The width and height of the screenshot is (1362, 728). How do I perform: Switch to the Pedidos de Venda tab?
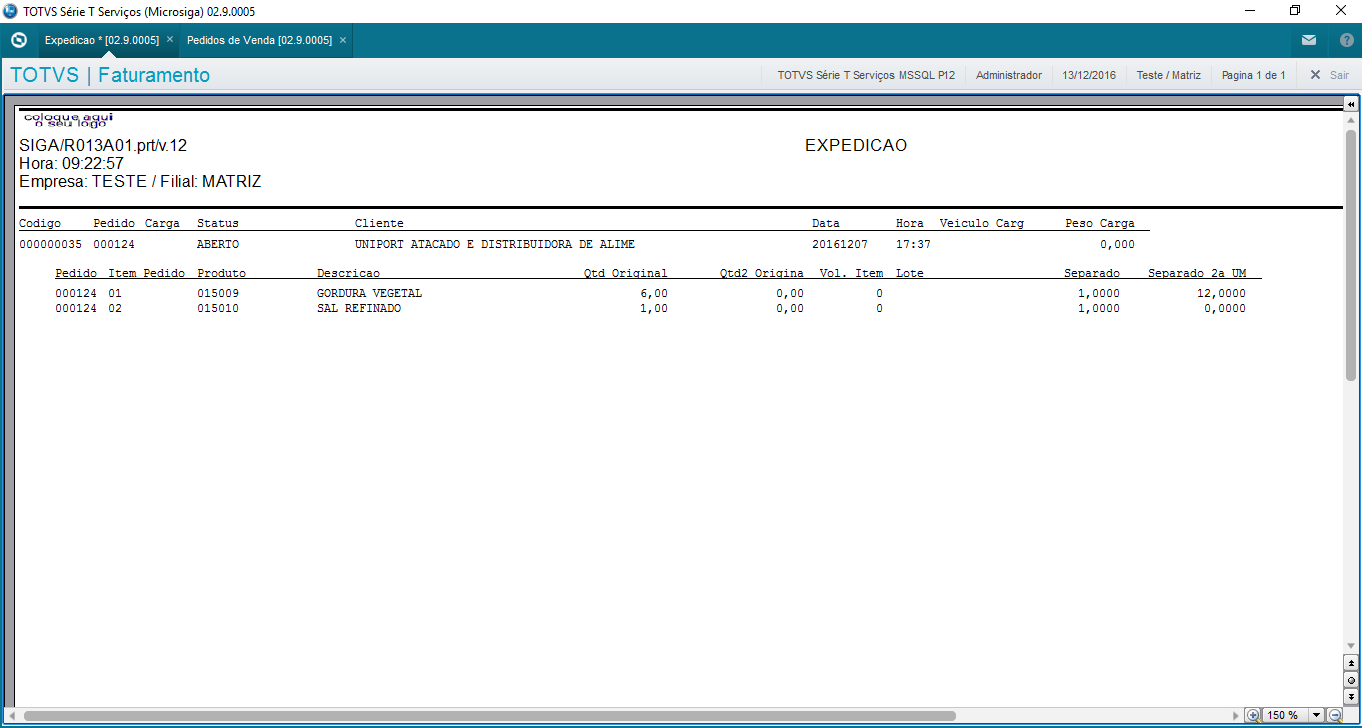[x=259, y=40]
